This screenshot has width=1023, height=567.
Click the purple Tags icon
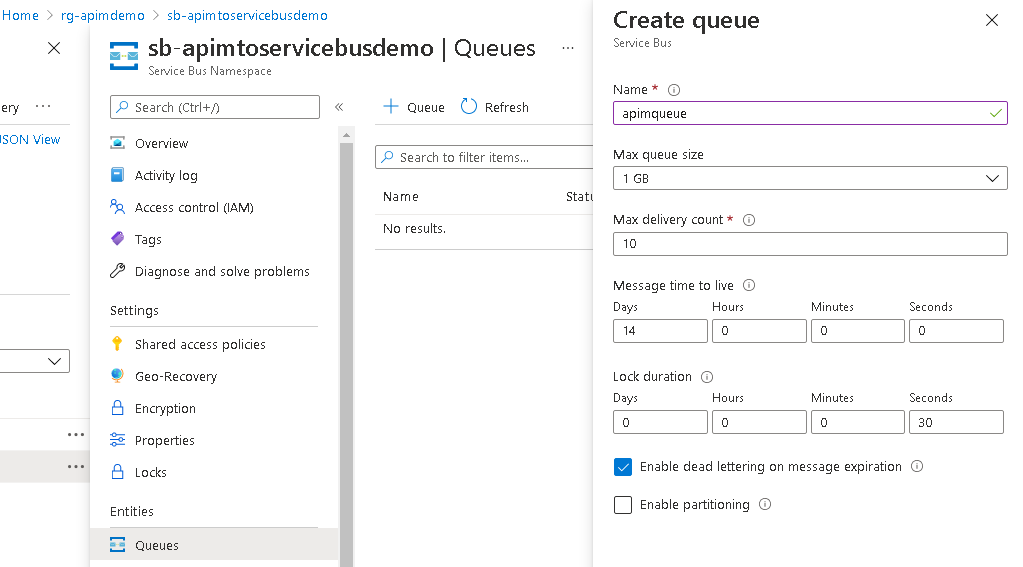click(x=117, y=239)
